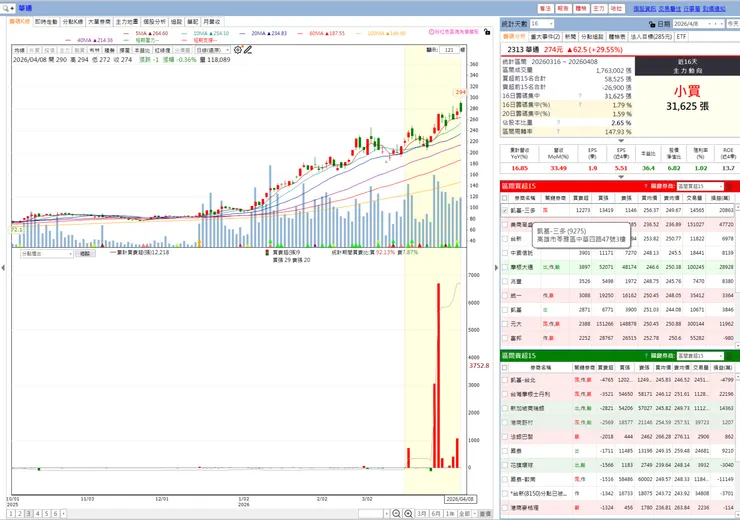Screen dimensions: 740x520
Task: Click the empty field beside the zoom out icon
Action: click(371, 513)
